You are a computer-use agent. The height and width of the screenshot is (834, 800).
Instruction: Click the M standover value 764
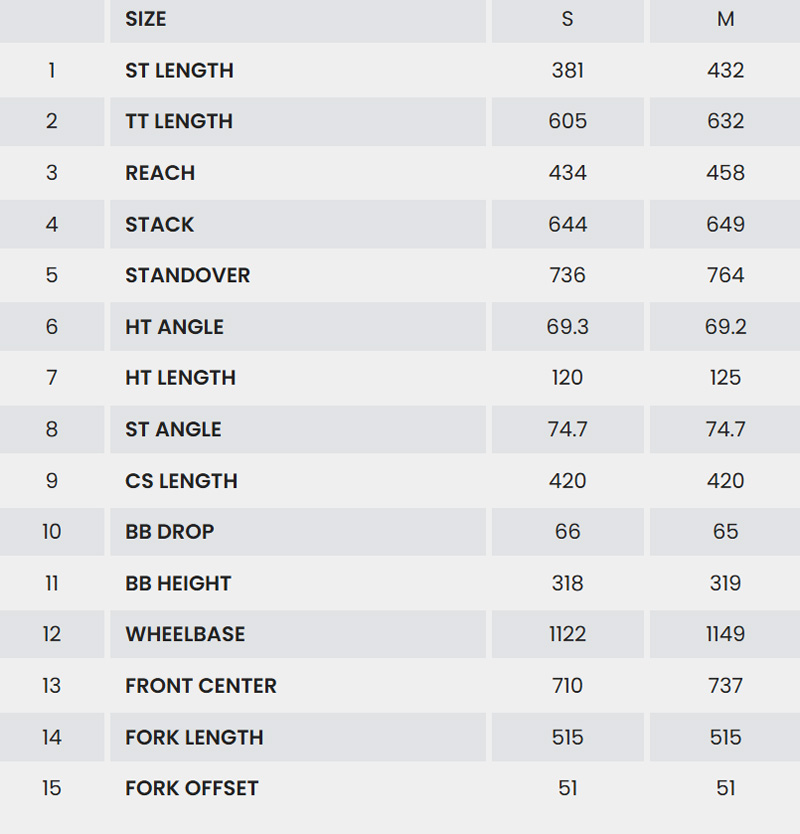(x=725, y=276)
